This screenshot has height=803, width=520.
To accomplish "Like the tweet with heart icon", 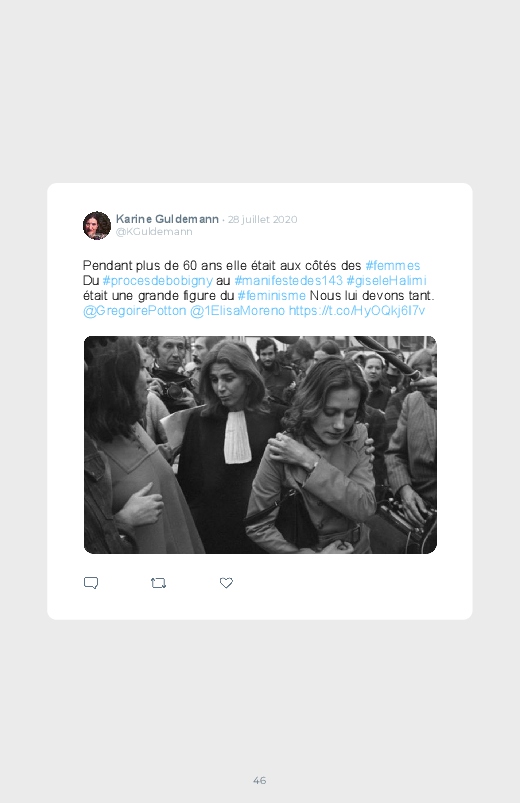I will coord(226,583).
